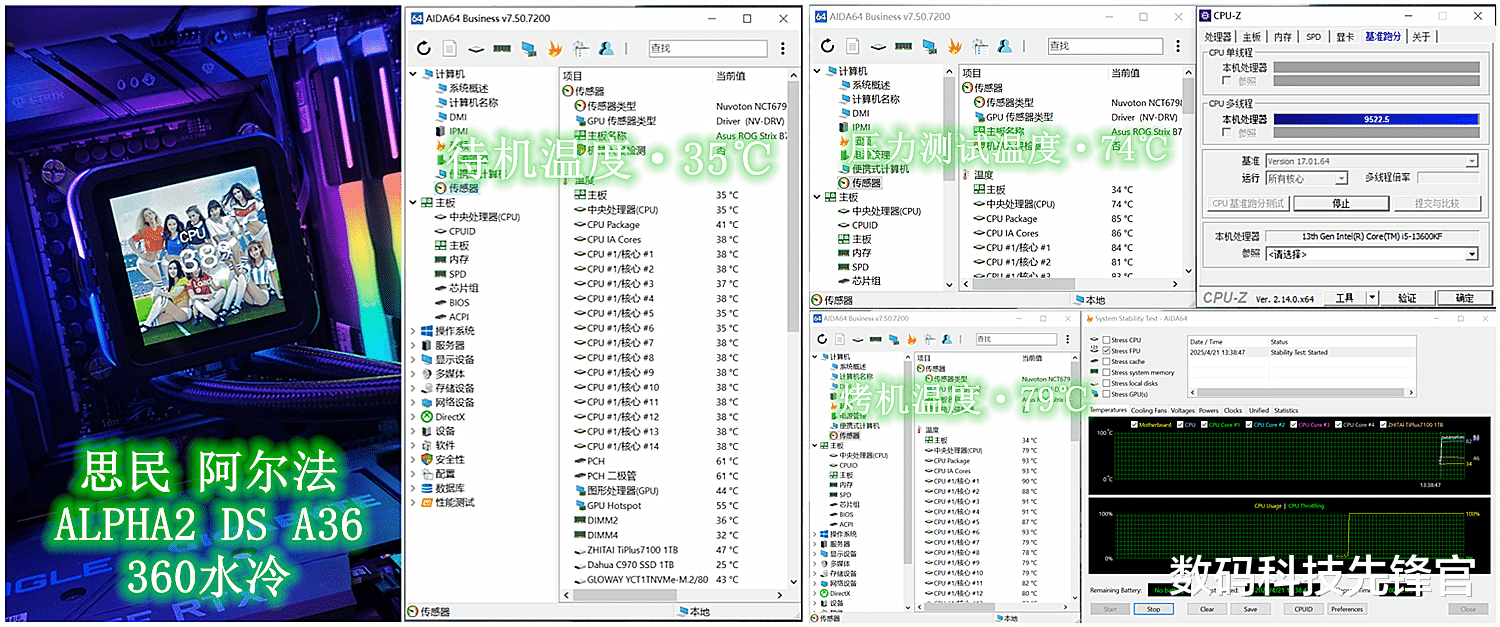Expand 网络设备 tree node in idle-temperature AIDA64 window
The width and height of the screenshot is (1500, 627).
pyautogui.click(x=414, y=402)
